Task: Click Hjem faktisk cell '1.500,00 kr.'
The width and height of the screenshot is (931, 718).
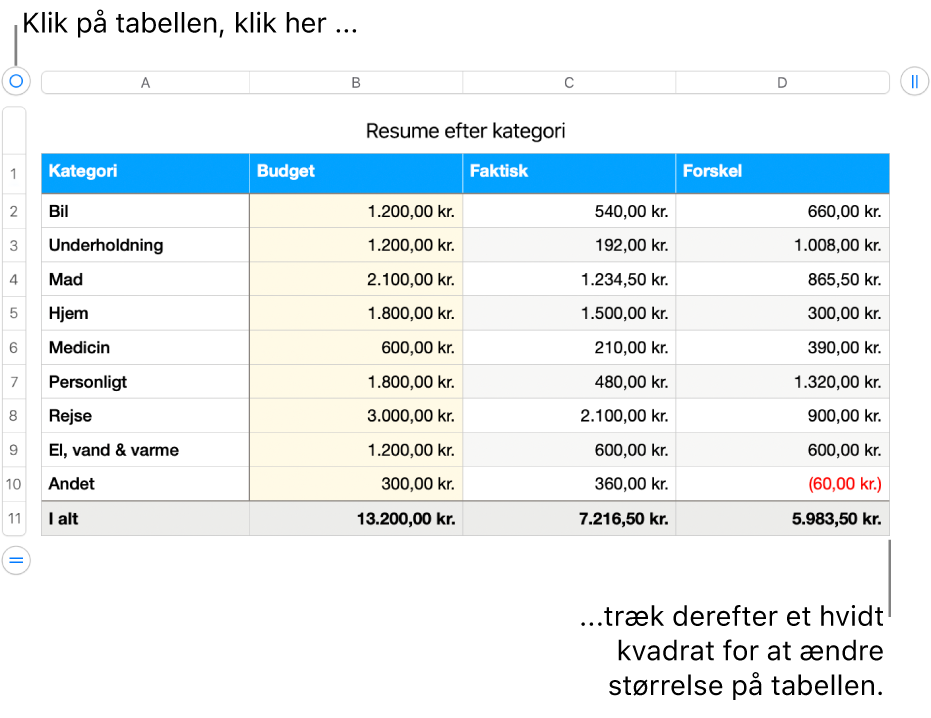Action: [569, 313]
